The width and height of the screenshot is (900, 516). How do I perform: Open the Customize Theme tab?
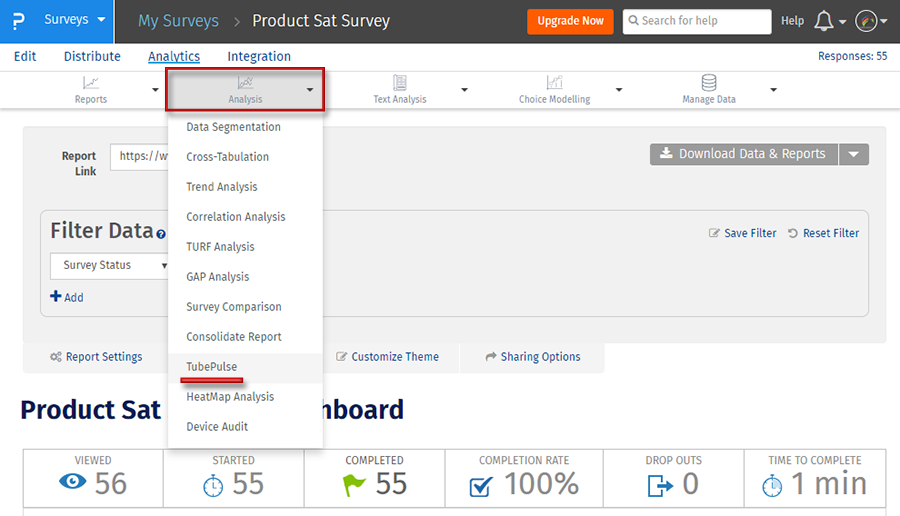point(388,357)
